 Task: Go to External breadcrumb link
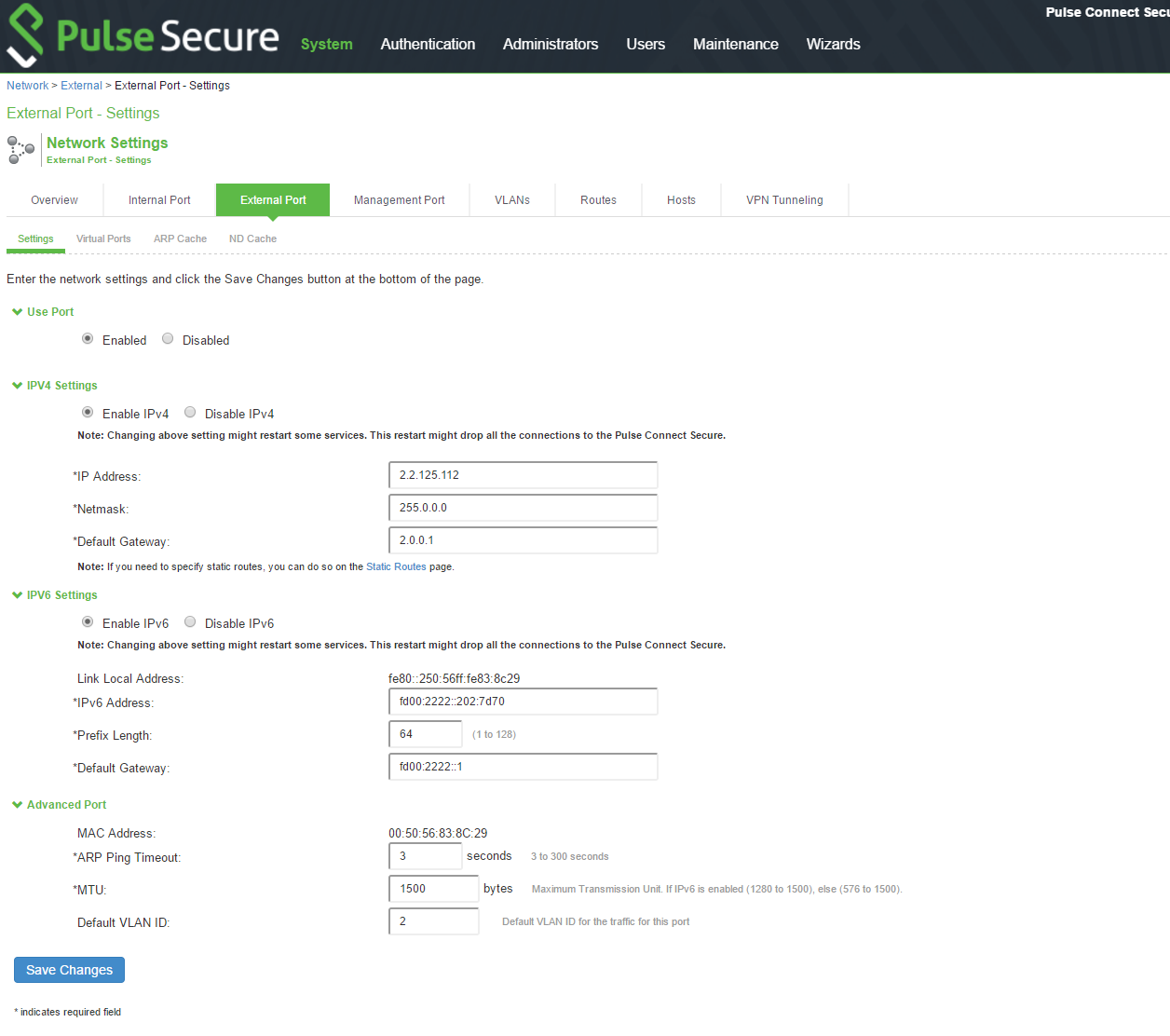(81, 86)
